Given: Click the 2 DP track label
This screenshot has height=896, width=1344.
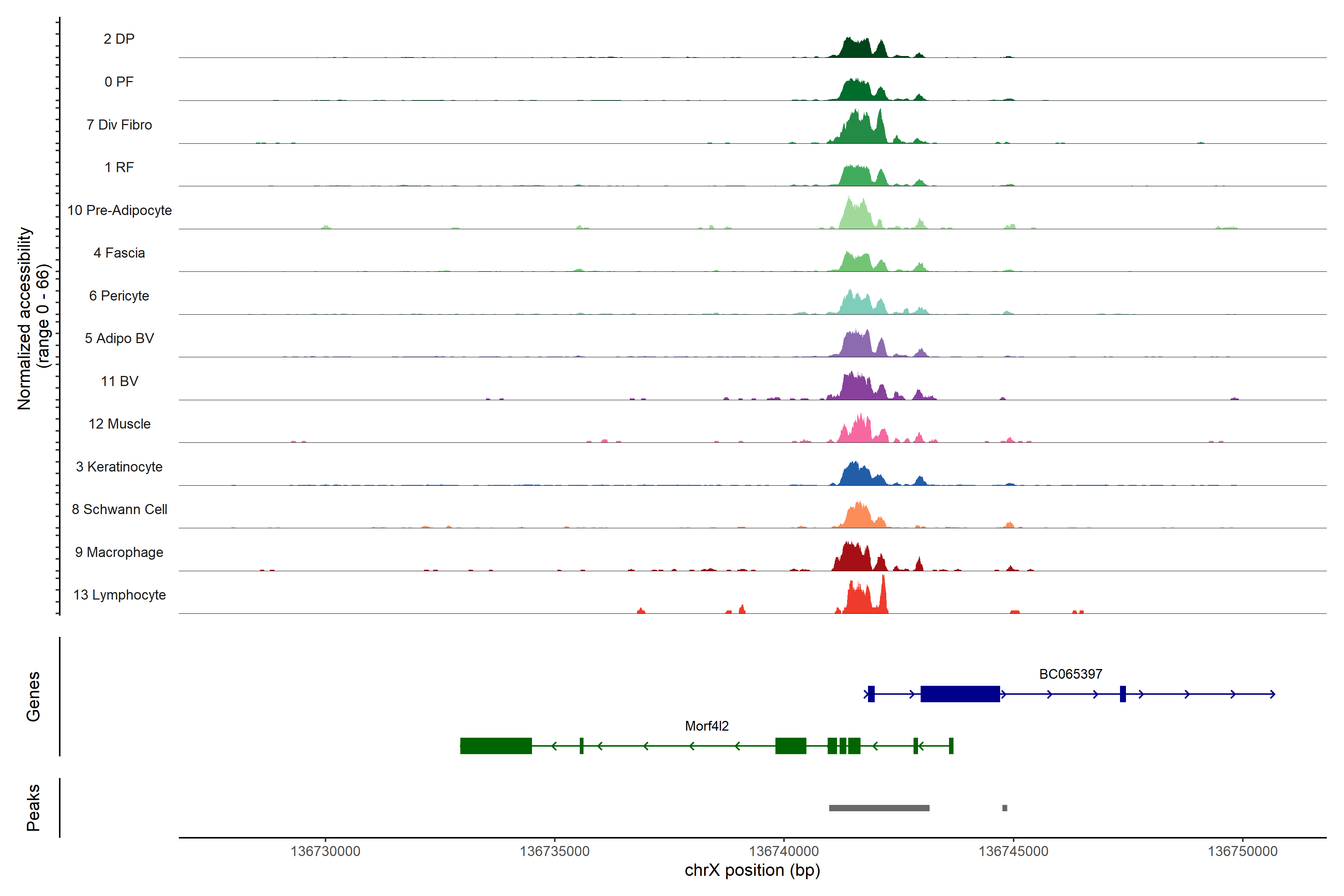Looking at the screenshot, I should point(119,39).
